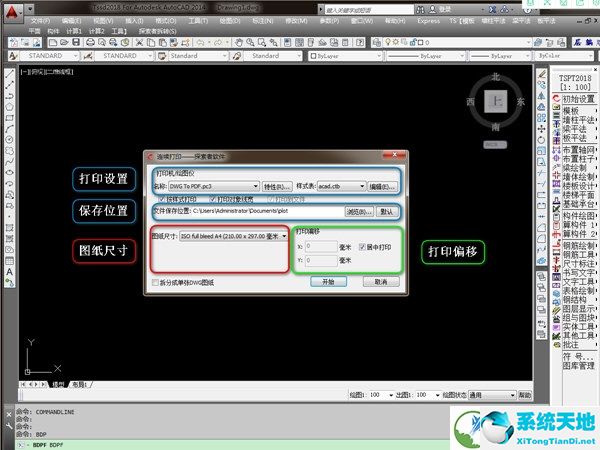Select the Array tool in modify toolbar
Image resolution: width=600 pixels, height=450 pixels.
[x=541, y=118]
